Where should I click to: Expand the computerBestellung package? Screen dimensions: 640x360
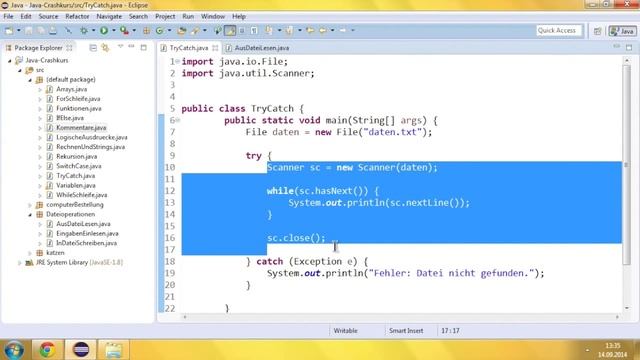point(30,205)
